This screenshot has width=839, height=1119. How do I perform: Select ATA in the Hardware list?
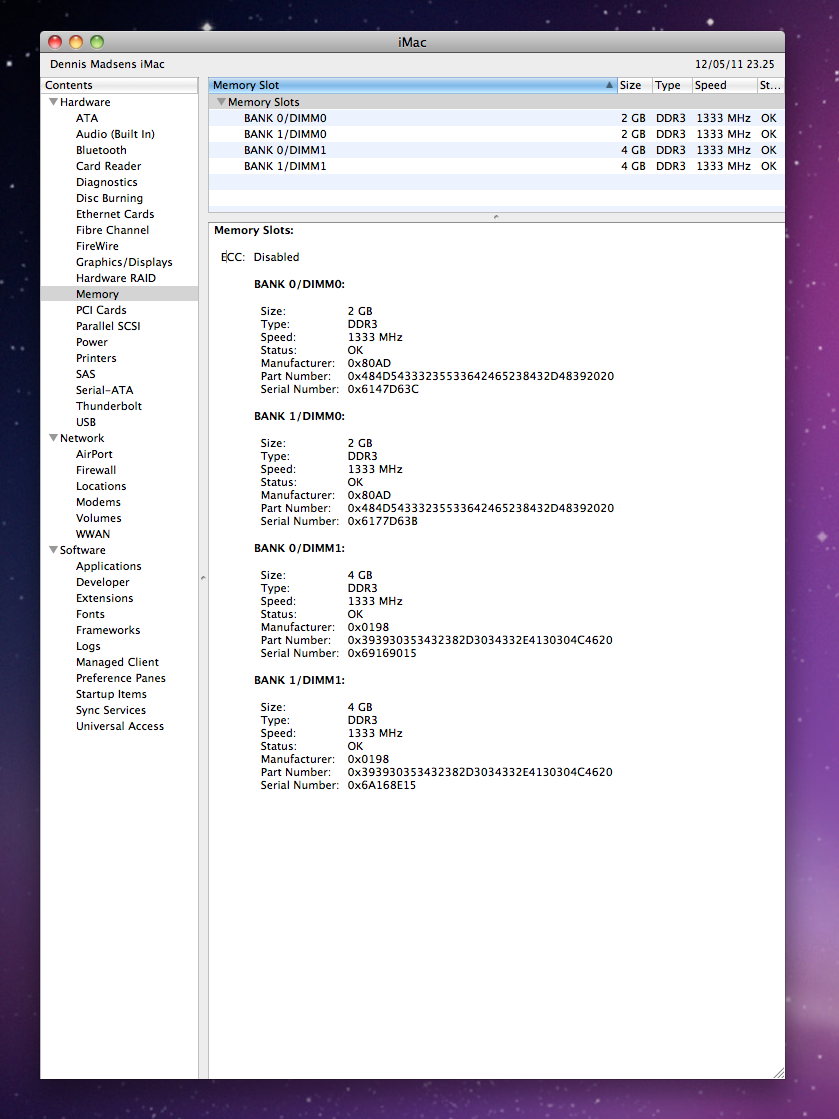pos(87,118)
